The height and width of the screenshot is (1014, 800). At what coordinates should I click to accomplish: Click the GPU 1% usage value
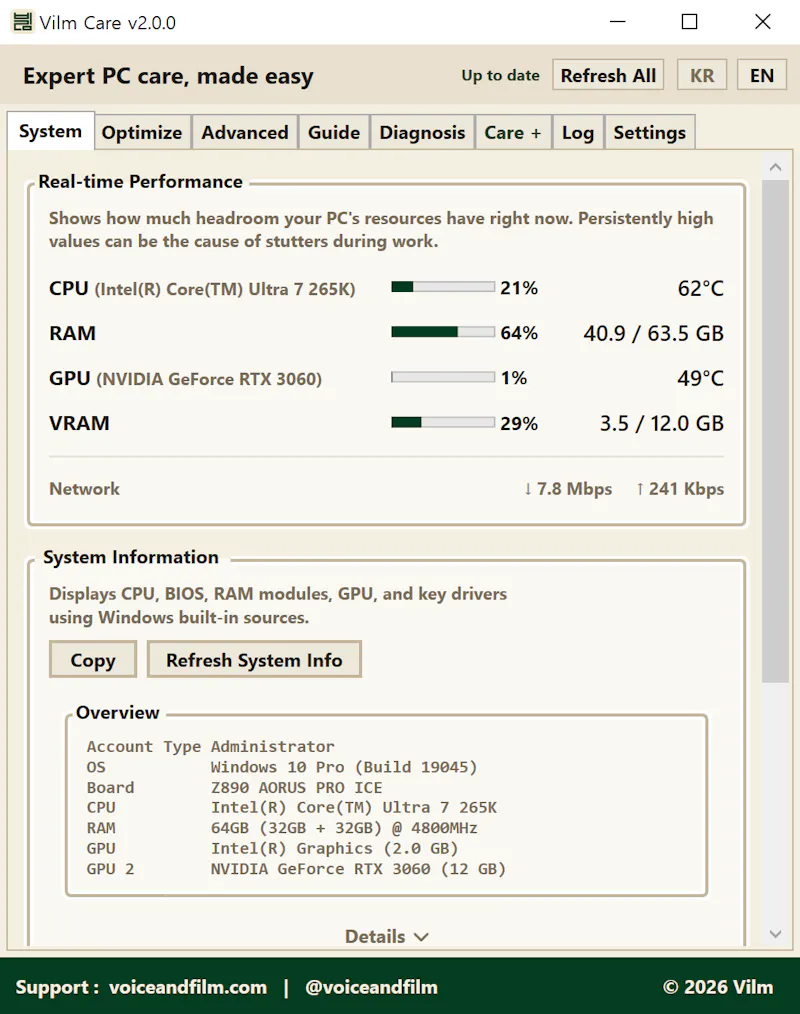[514, 378]
